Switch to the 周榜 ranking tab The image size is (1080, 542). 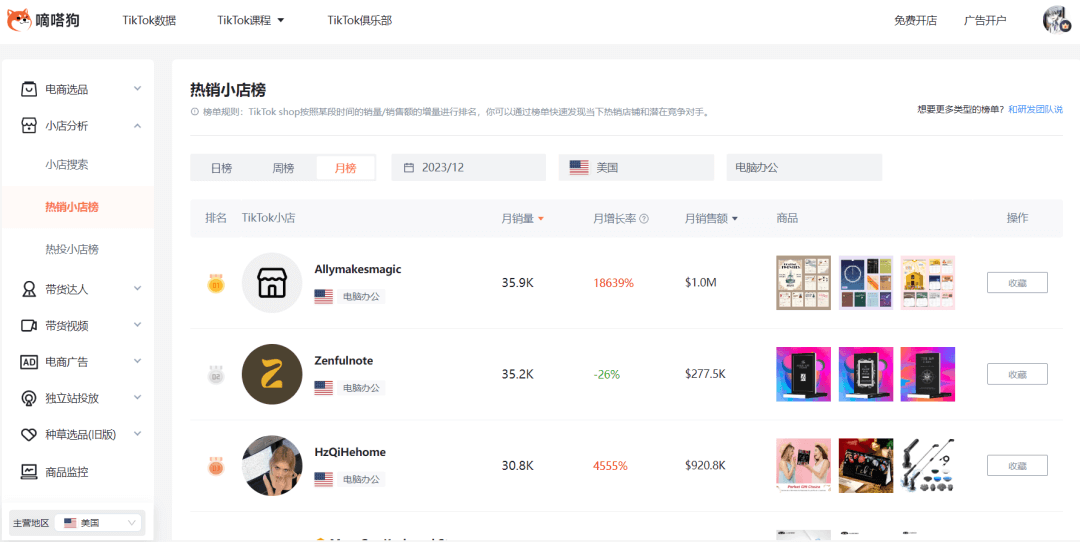283,168
